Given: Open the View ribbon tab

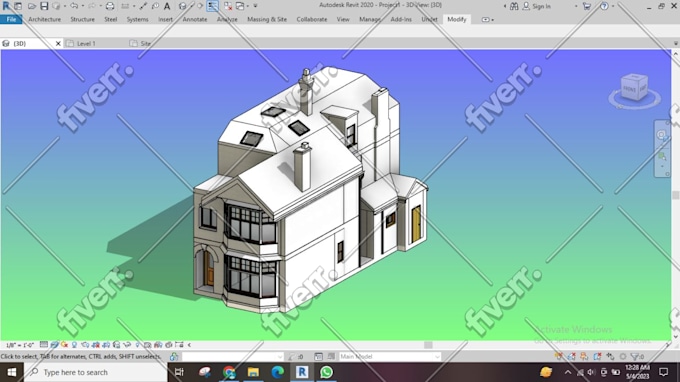Looking at the screenshot, I should point(343,20).
